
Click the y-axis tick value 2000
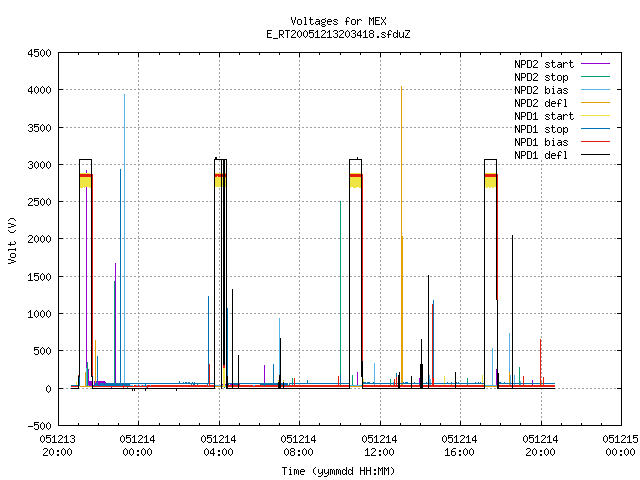tap(39, 239)
